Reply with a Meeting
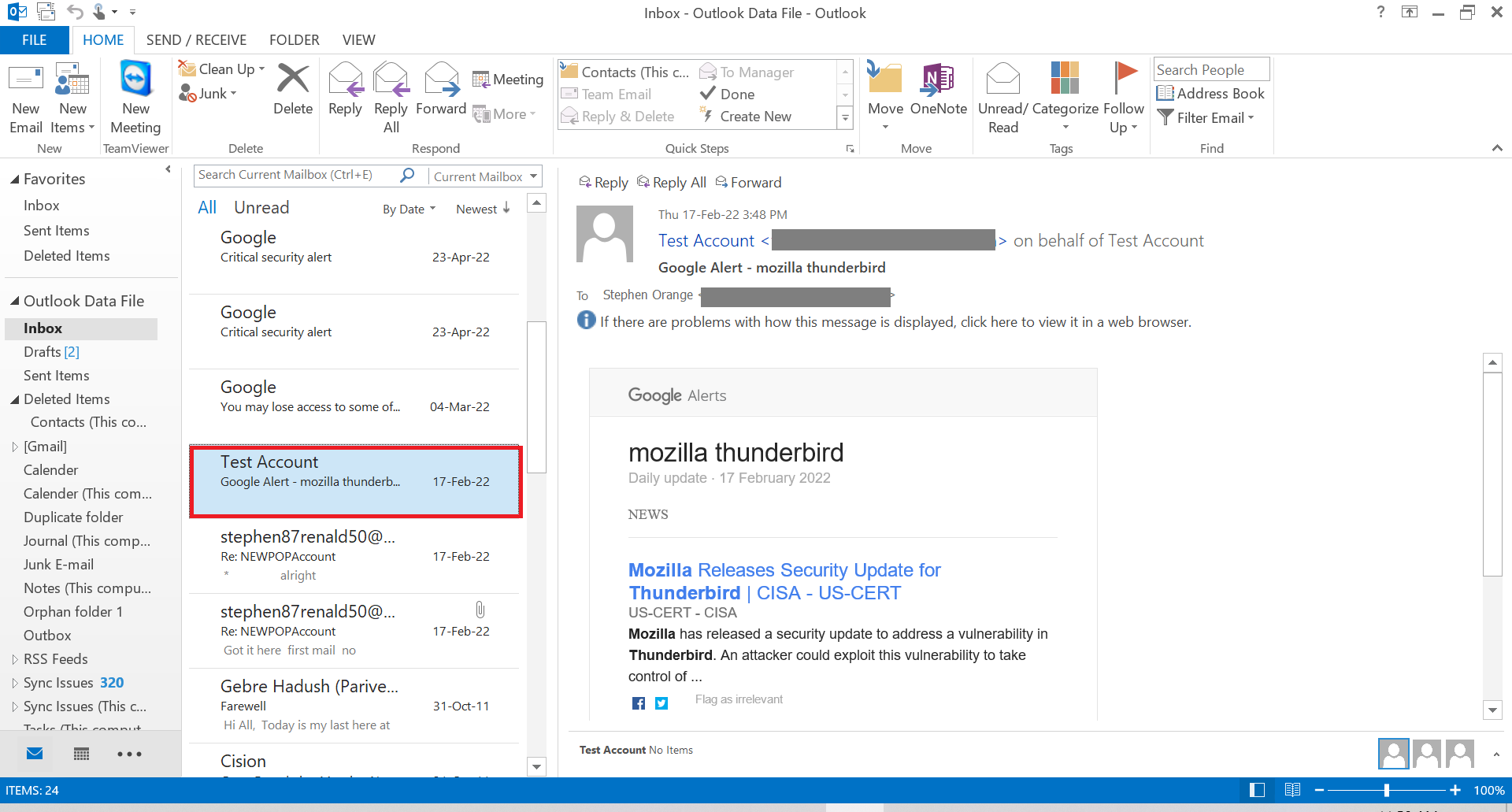Screen dimensions: 1512x812 (x=508, y=80)
